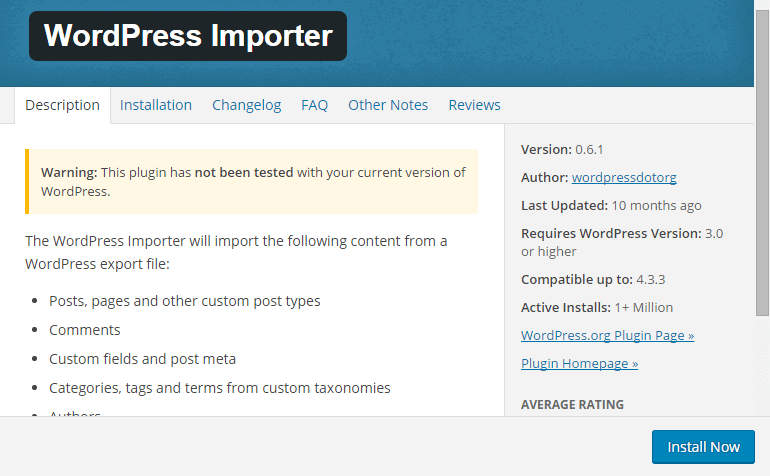
Task: Click the Version 0.6.1 text
Action: pos(562,149)
